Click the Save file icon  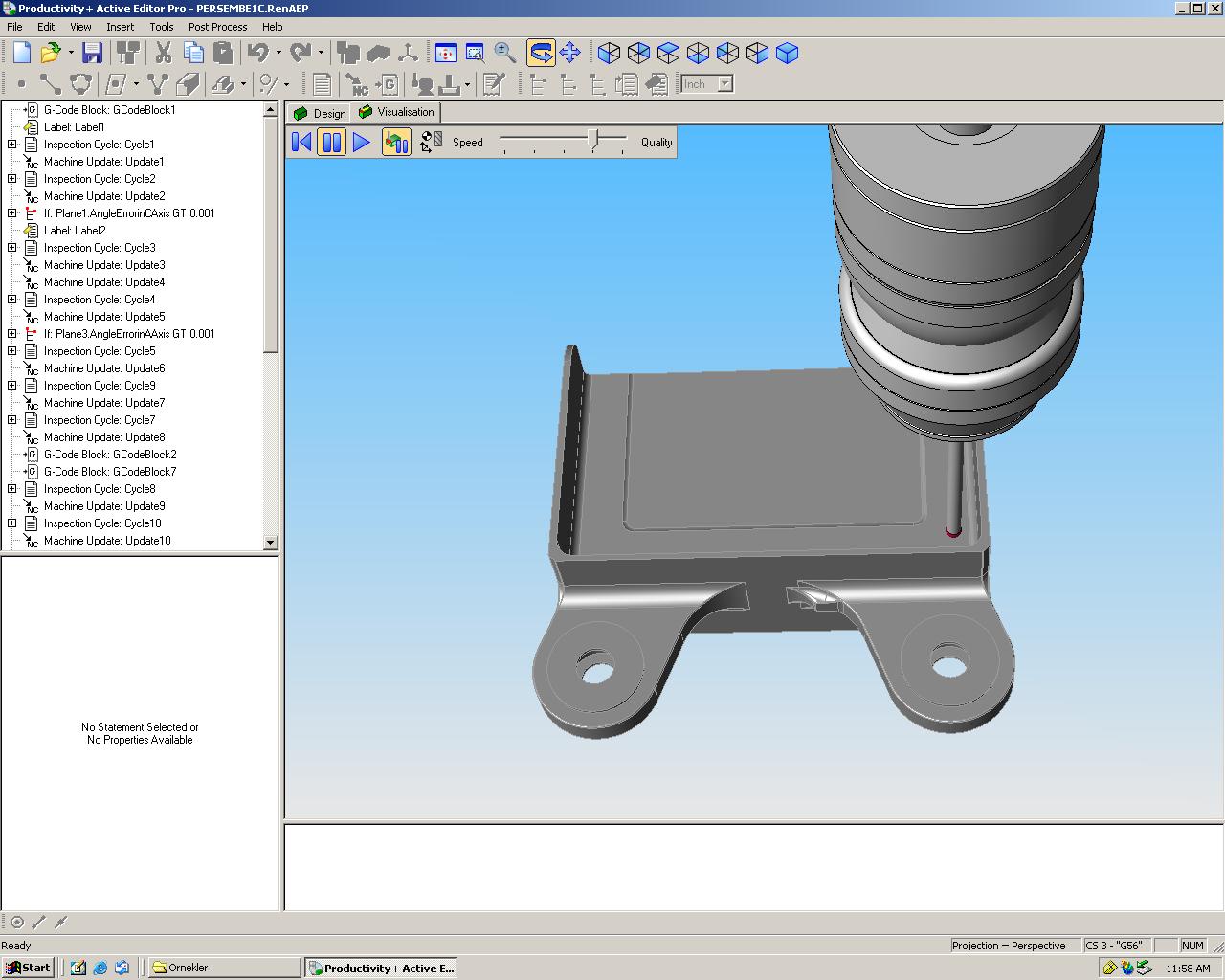(x=92, y=53)
